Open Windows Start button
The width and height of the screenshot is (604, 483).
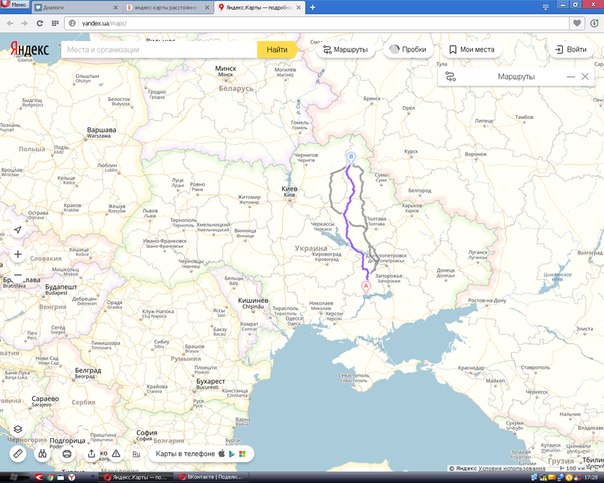[x=14, y=477]
